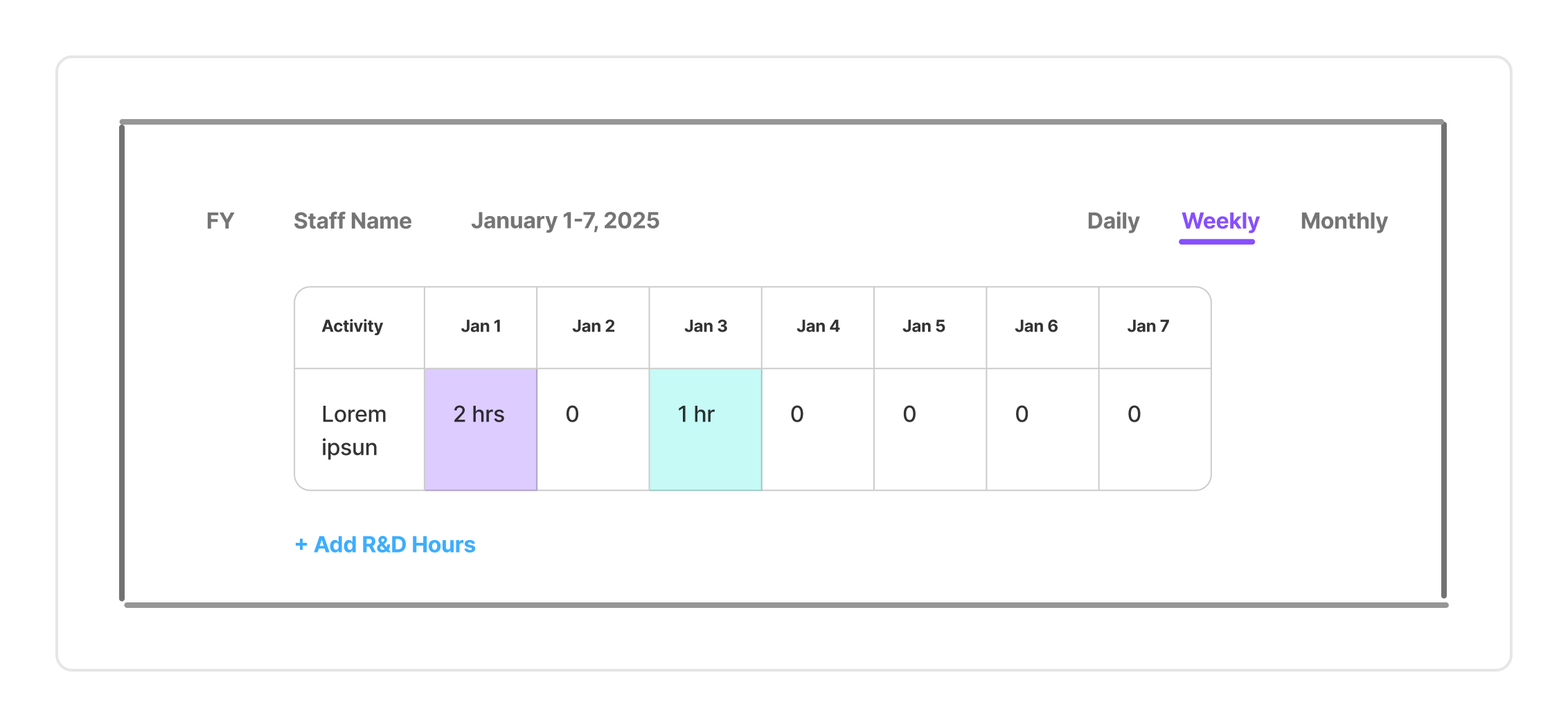The image size is (1568, 727).
Task: Click the Jan 6 hours cell
Action: pyautogui.click(x=1042, y=429)
